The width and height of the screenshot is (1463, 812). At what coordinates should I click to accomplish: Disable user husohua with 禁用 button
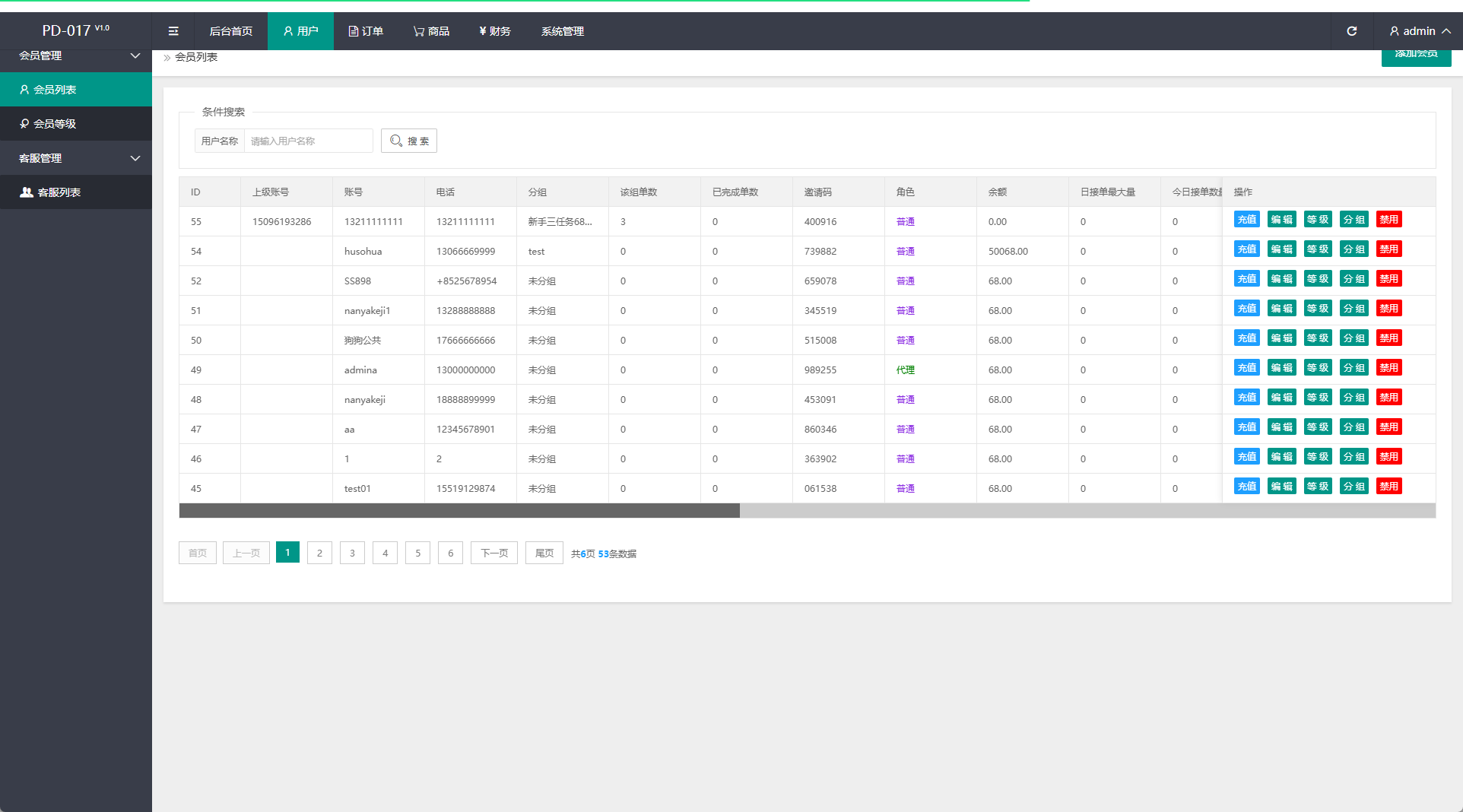pos(1388,249)
